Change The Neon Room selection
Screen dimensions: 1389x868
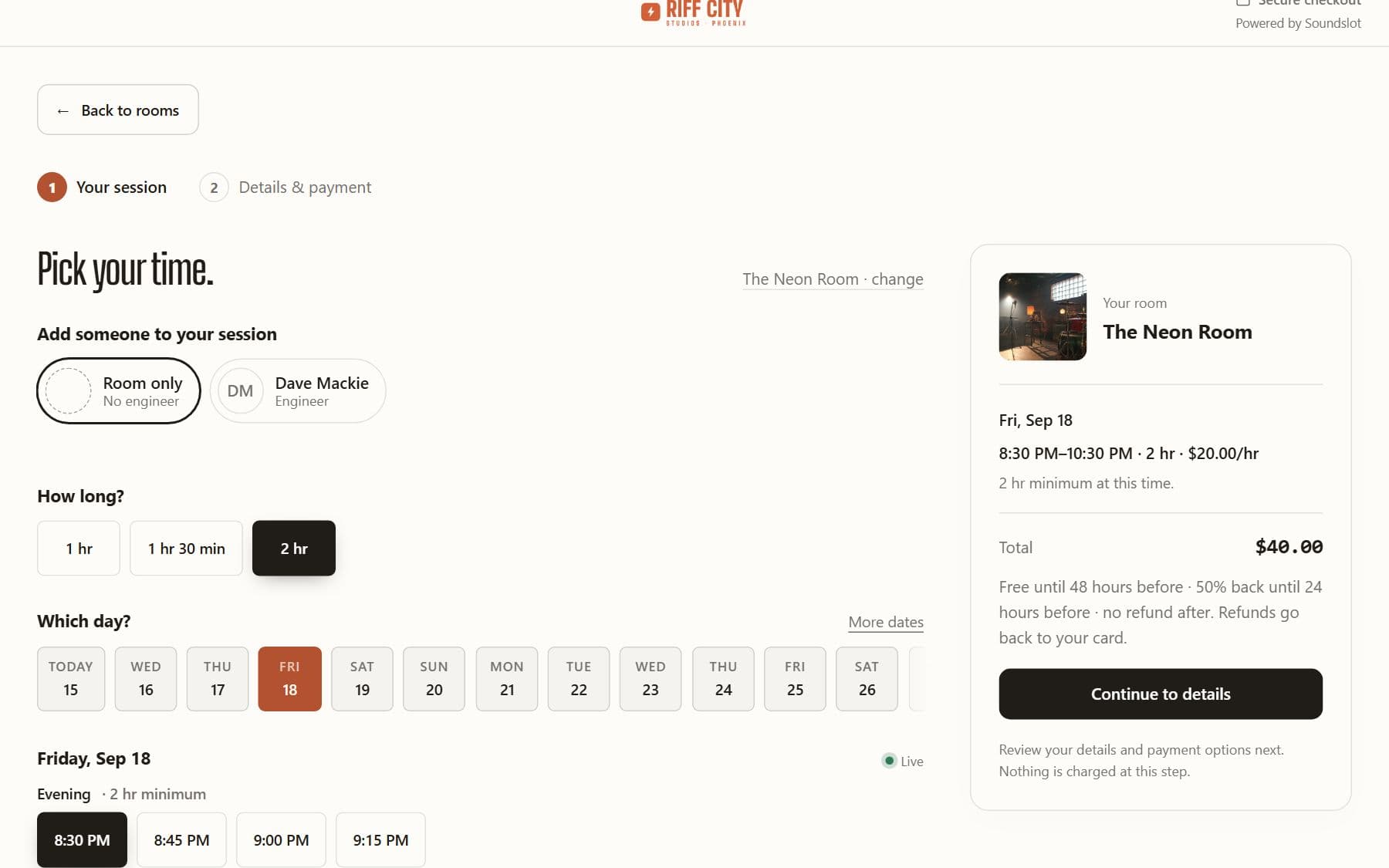point(833,279)
